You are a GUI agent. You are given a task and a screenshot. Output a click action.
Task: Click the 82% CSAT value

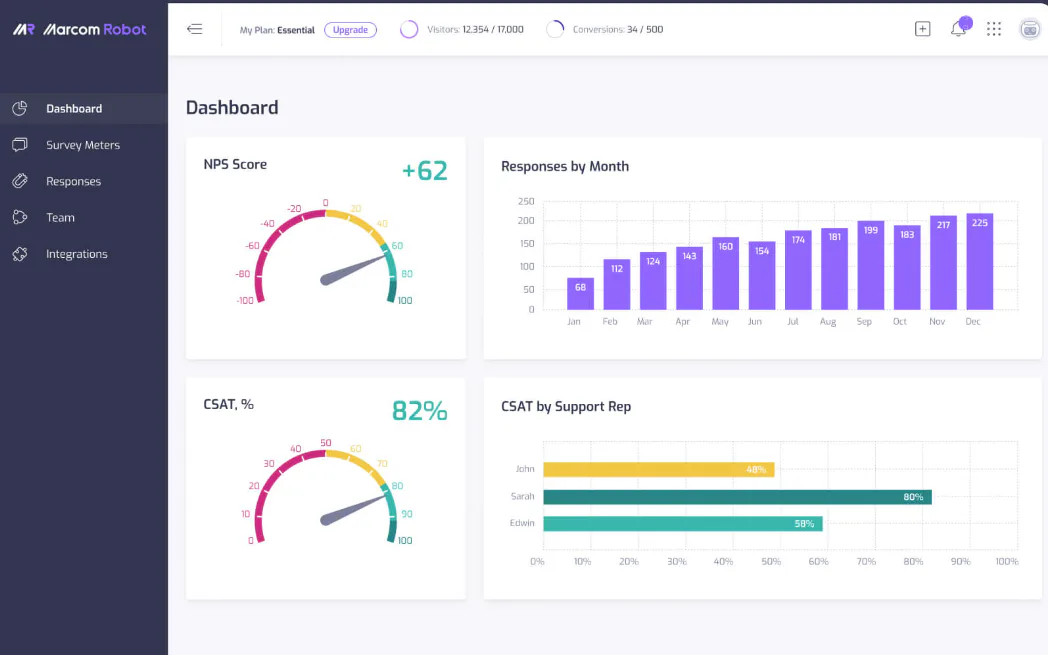[x=419, y=410]
